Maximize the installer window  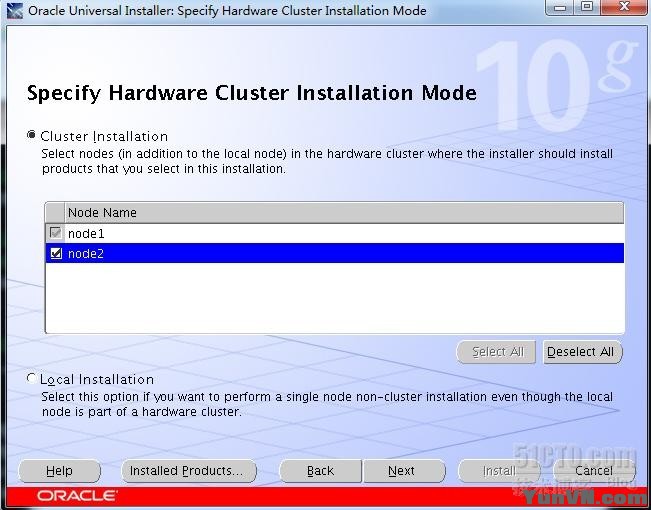(x=587, y=7)
